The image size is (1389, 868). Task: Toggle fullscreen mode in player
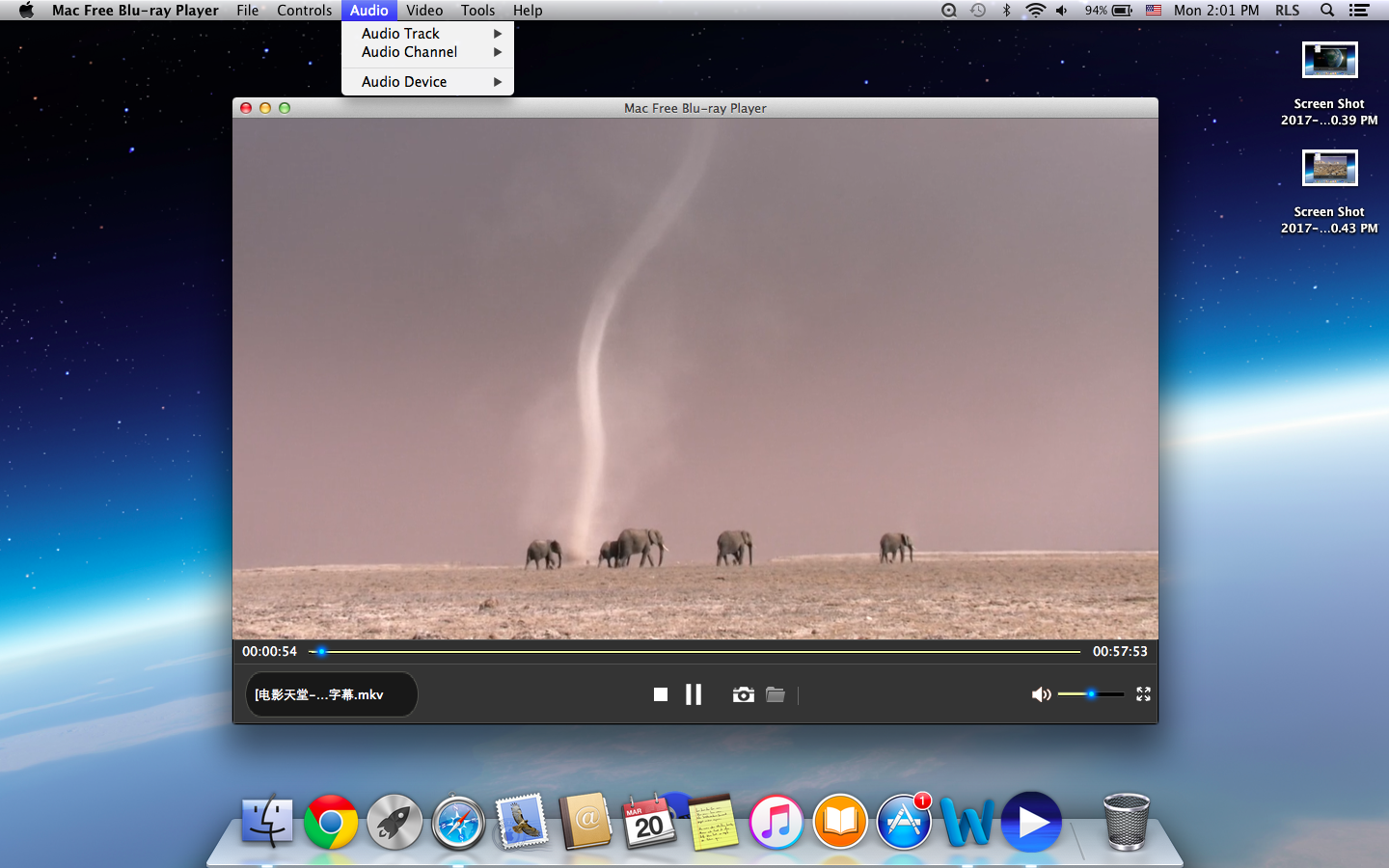(1143, 694)
